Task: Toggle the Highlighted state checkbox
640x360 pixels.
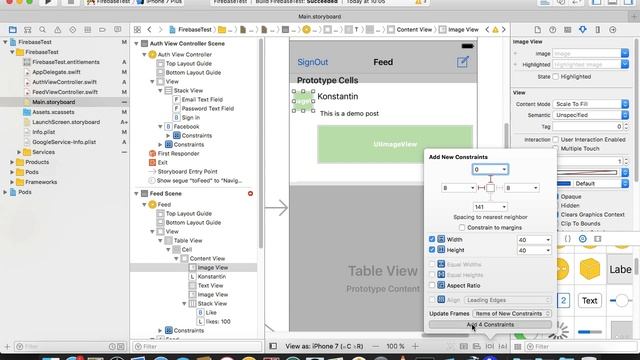Action: 556,77
